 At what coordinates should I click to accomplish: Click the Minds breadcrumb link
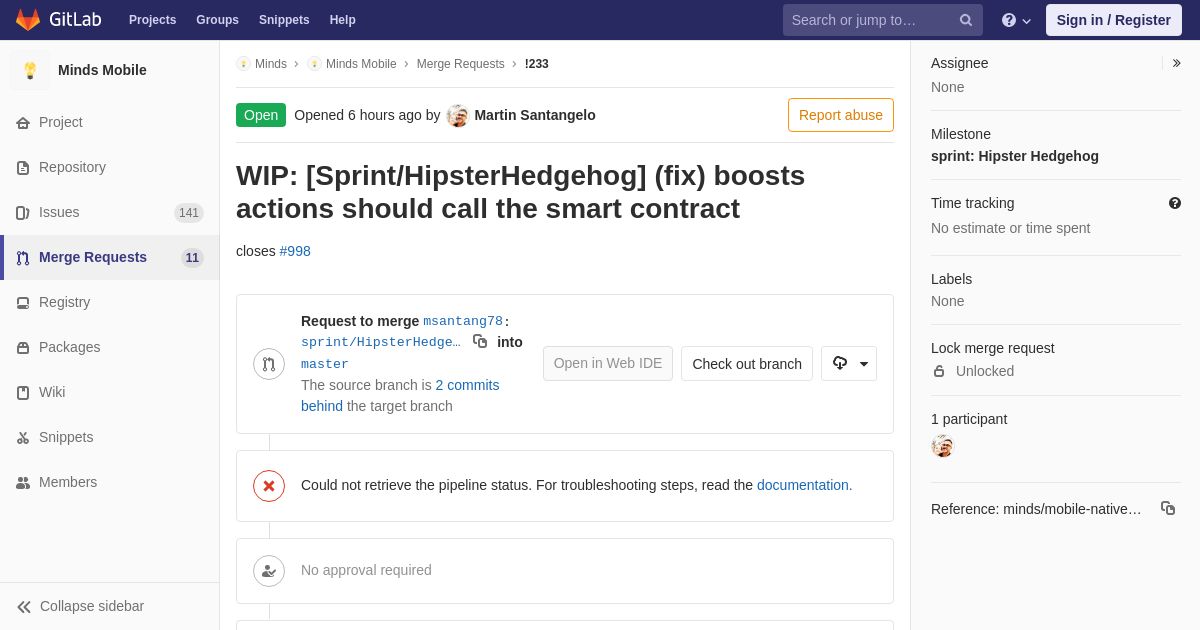coord(271,64)
